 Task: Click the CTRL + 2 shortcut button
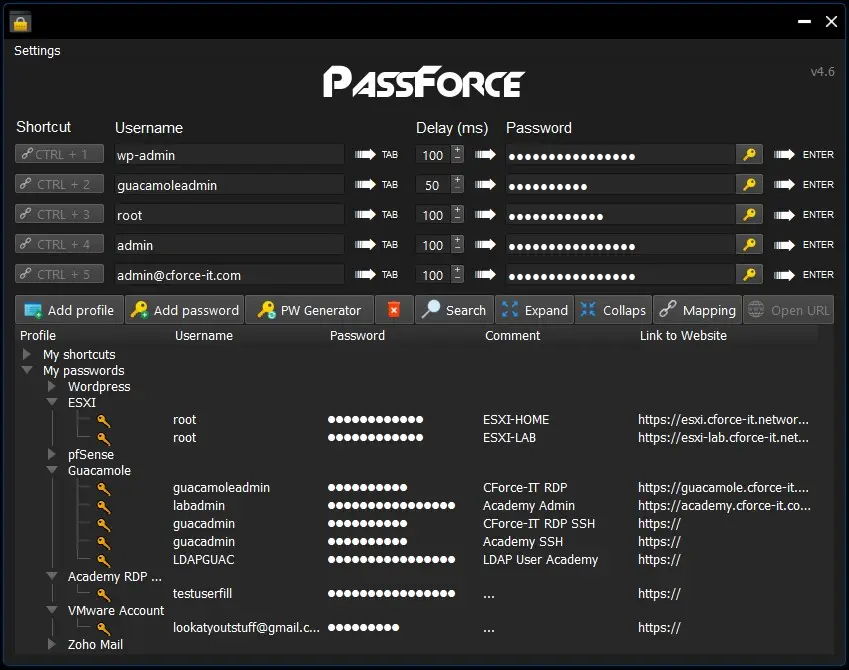coord(60,184)
